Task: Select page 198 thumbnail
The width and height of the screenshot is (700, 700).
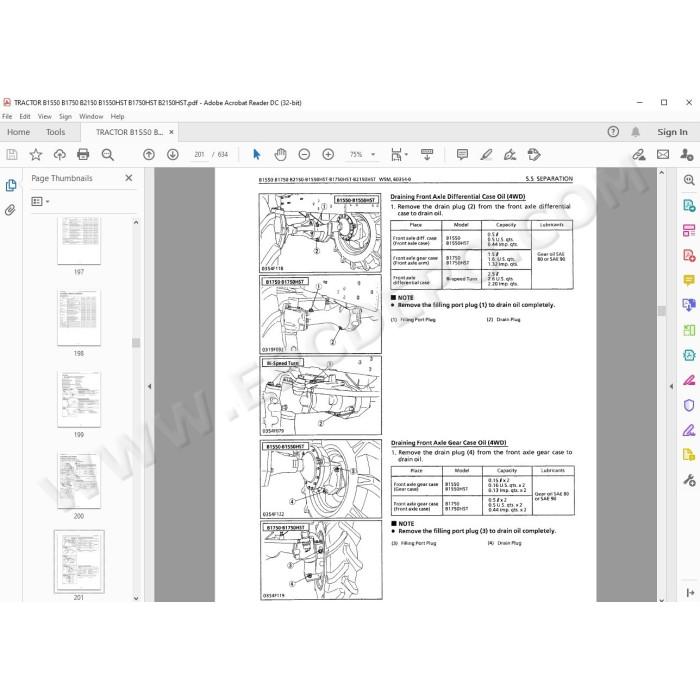Action: [79, 317]
